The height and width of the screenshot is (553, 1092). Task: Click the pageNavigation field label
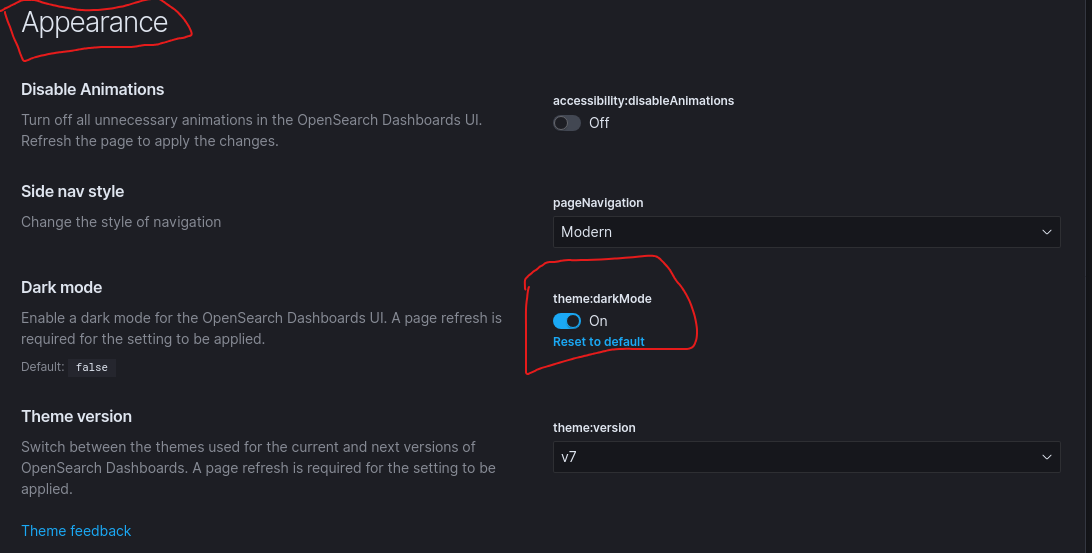click(598, 203)
